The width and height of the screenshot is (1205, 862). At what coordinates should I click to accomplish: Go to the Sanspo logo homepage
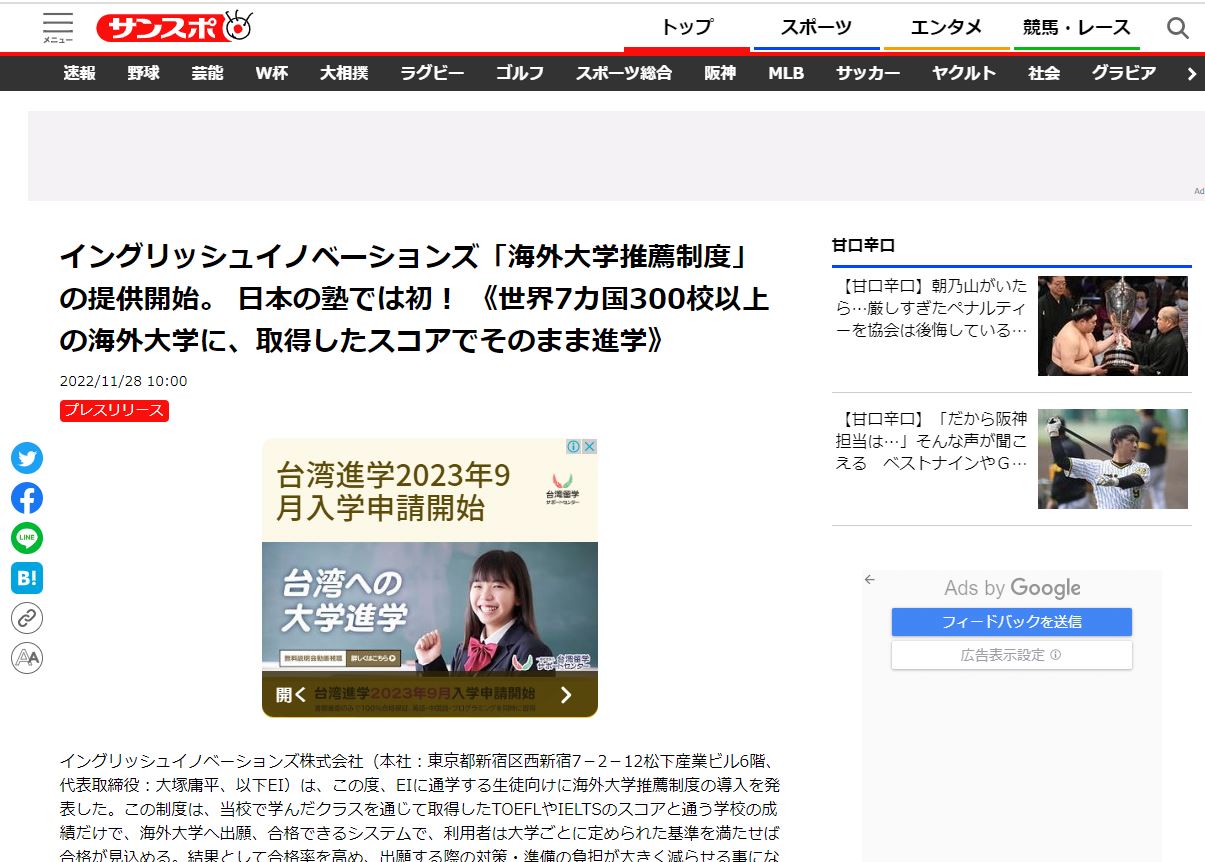tap(175, 27)
